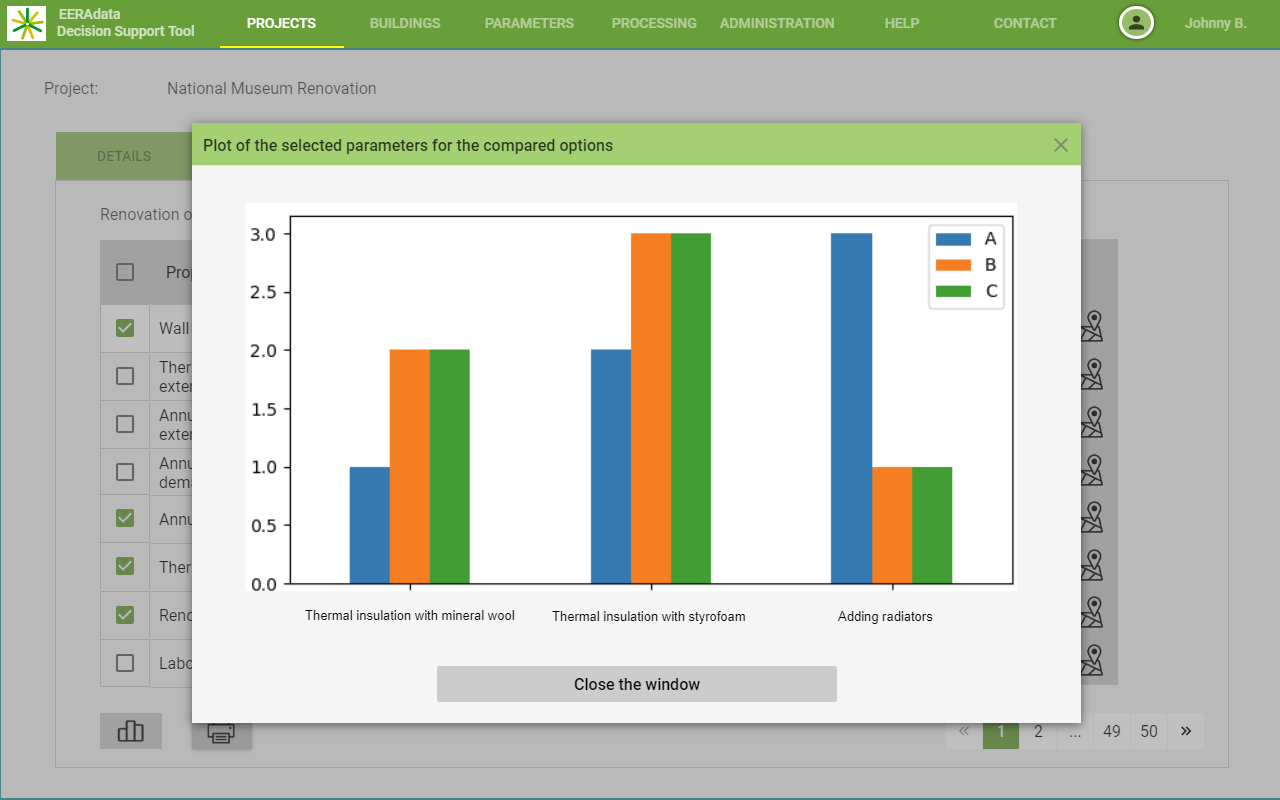Go to next pages with the » arrow
Image resolution: width=1280 pixels, height=800 pixels.
pyautogui.click(x=1186, y=731)
